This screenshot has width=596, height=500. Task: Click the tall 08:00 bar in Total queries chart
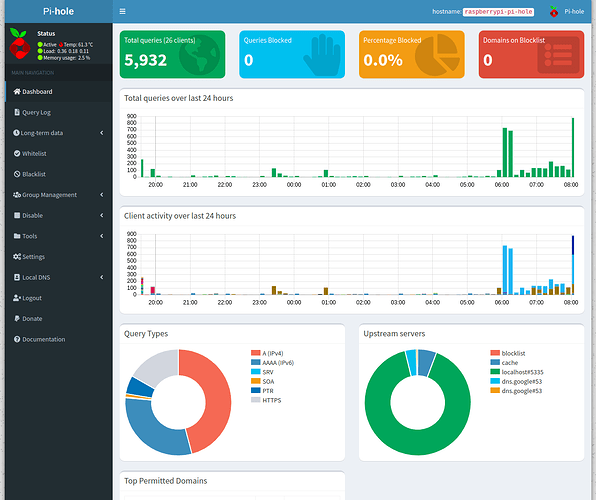(x=573, y=148)
